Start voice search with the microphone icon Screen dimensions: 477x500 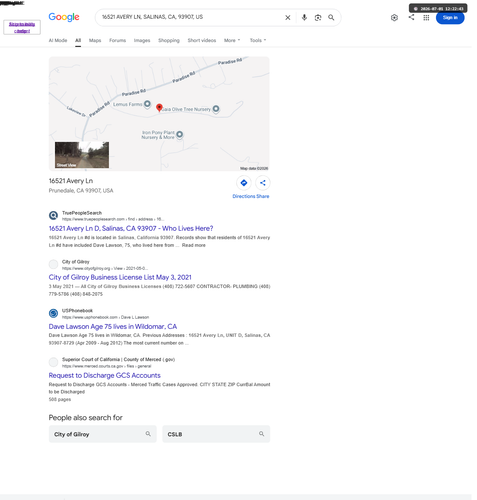(304, 18)
